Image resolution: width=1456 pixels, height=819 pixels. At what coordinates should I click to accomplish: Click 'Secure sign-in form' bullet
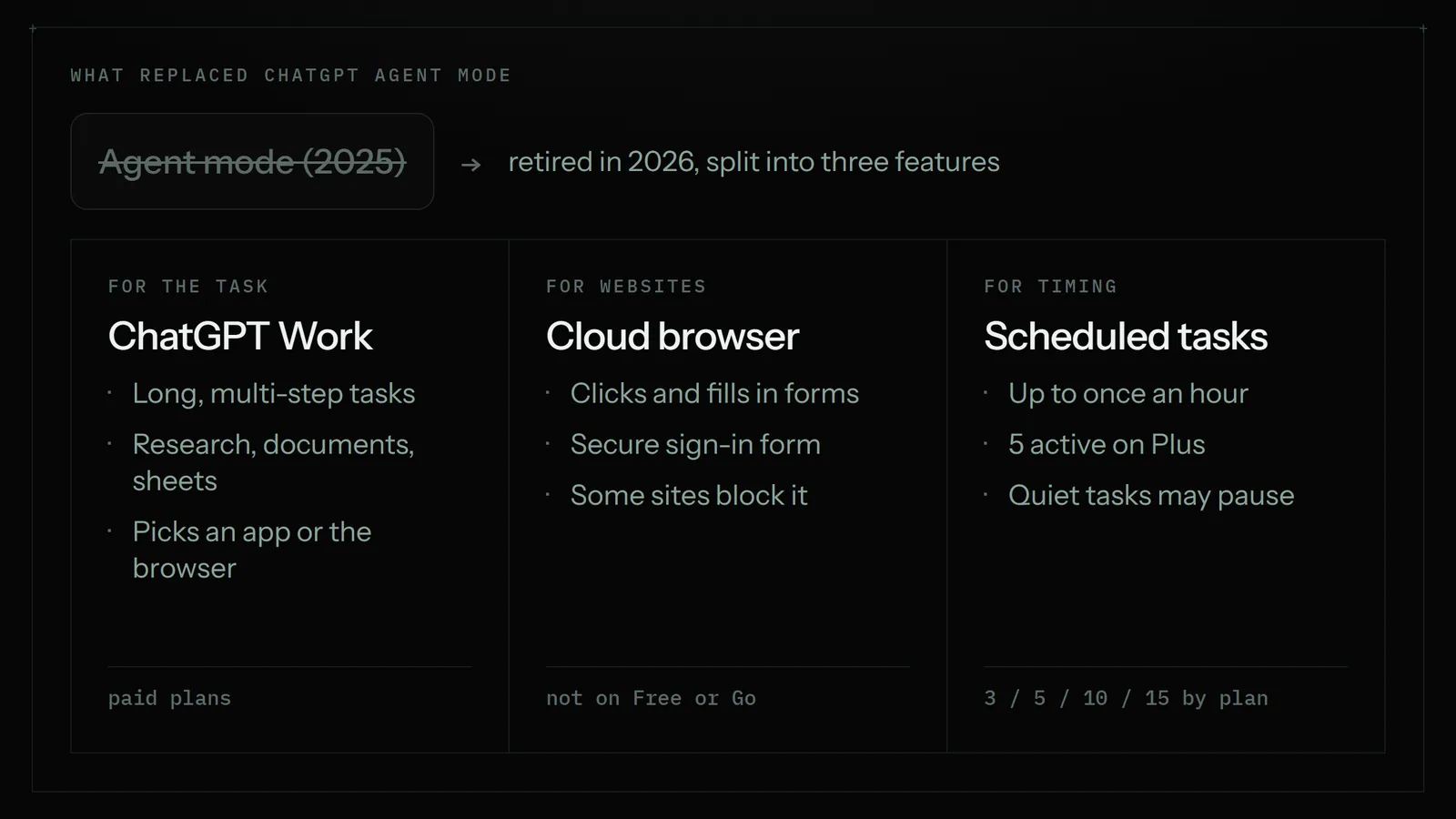coord(695,444)
